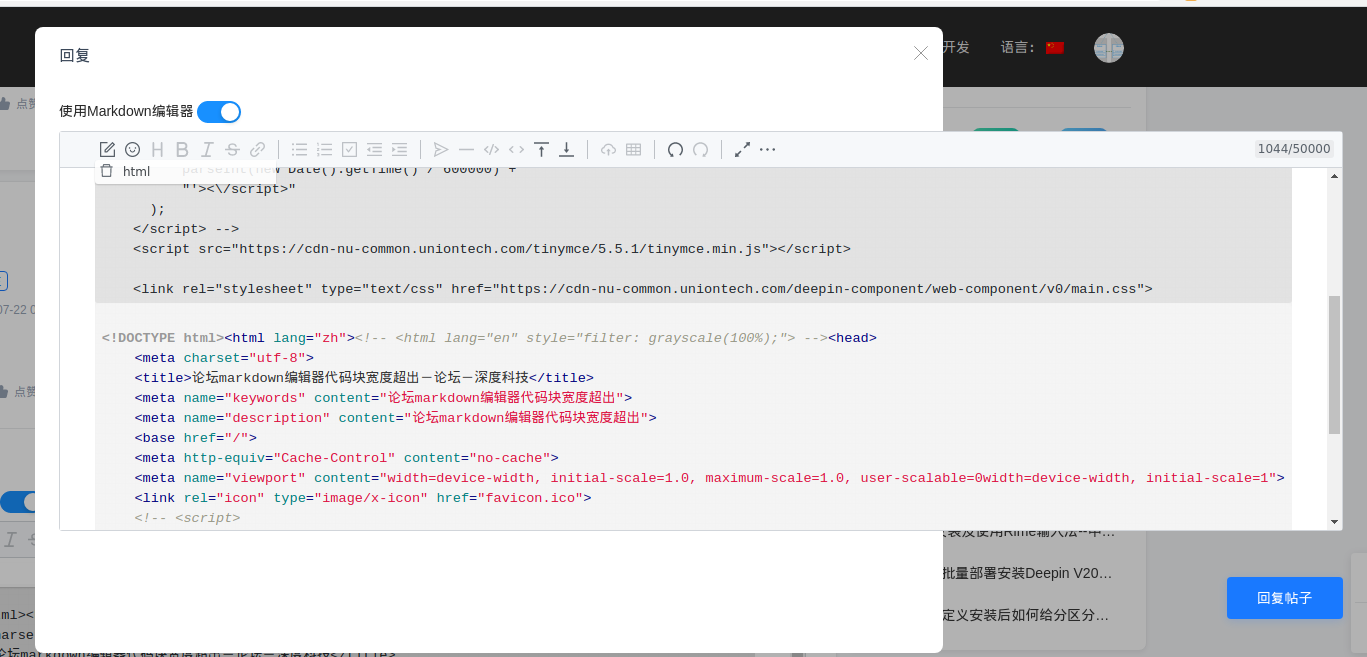Open the language selector flag

coord(1054,47)
